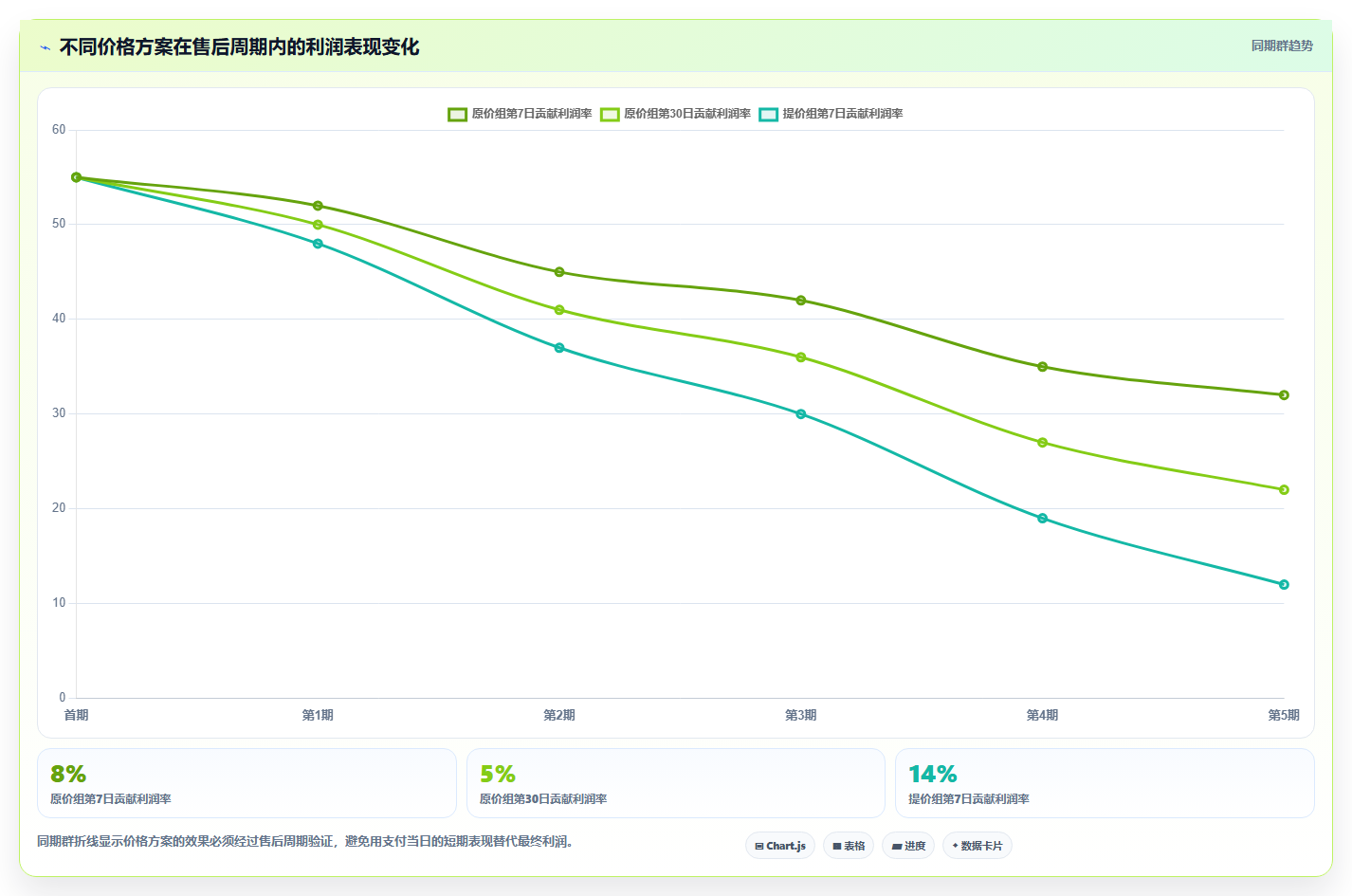
Task: Select the 数据卡片 chip in footer
Action: pos(977,846)
